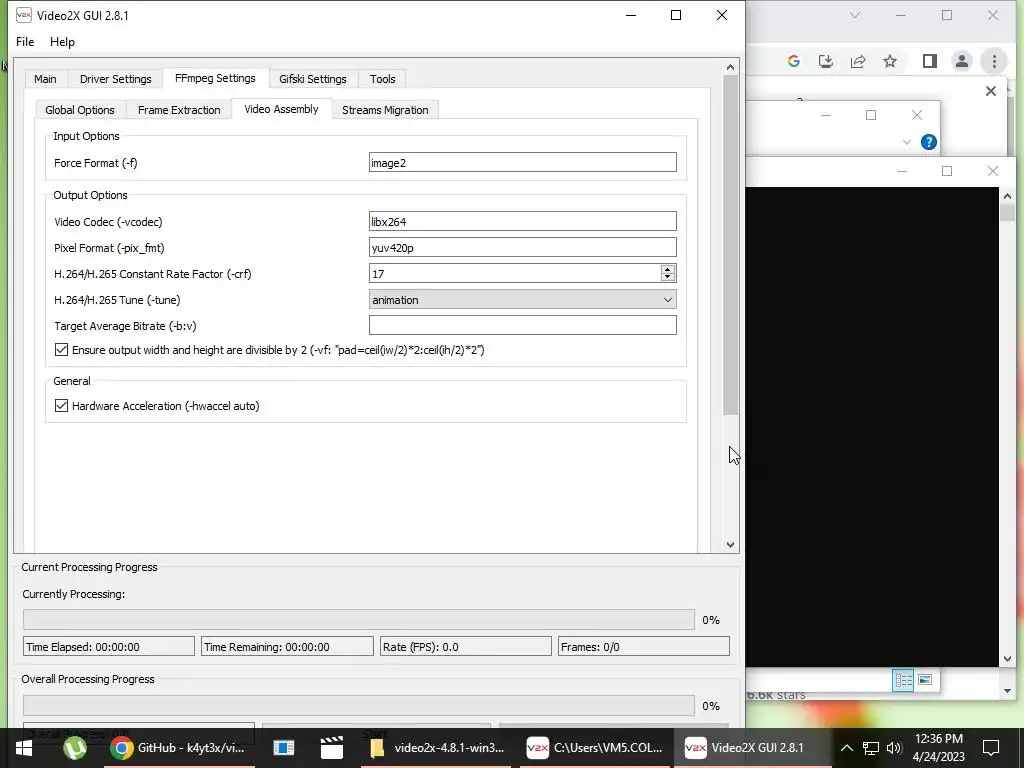Click the settings panel scrollbar up arrow
This screenshot has width=1024, height=768.
pyautogui.click(x=730, y=67)
